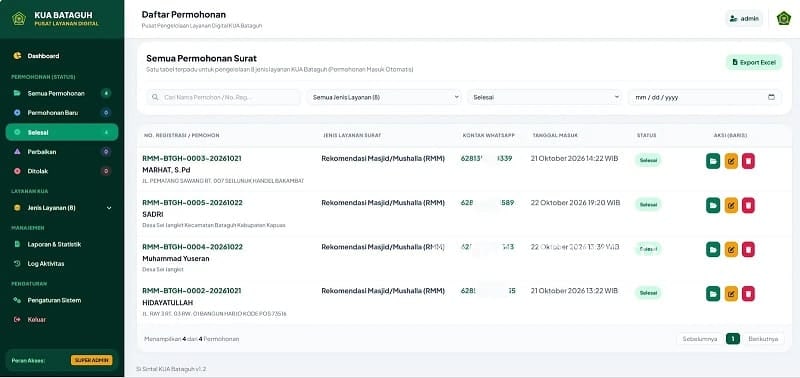Open folder icon for MARHAT, S.Pd row
Viewport: 800px width, 378px height.
click(x=713, y=161)
